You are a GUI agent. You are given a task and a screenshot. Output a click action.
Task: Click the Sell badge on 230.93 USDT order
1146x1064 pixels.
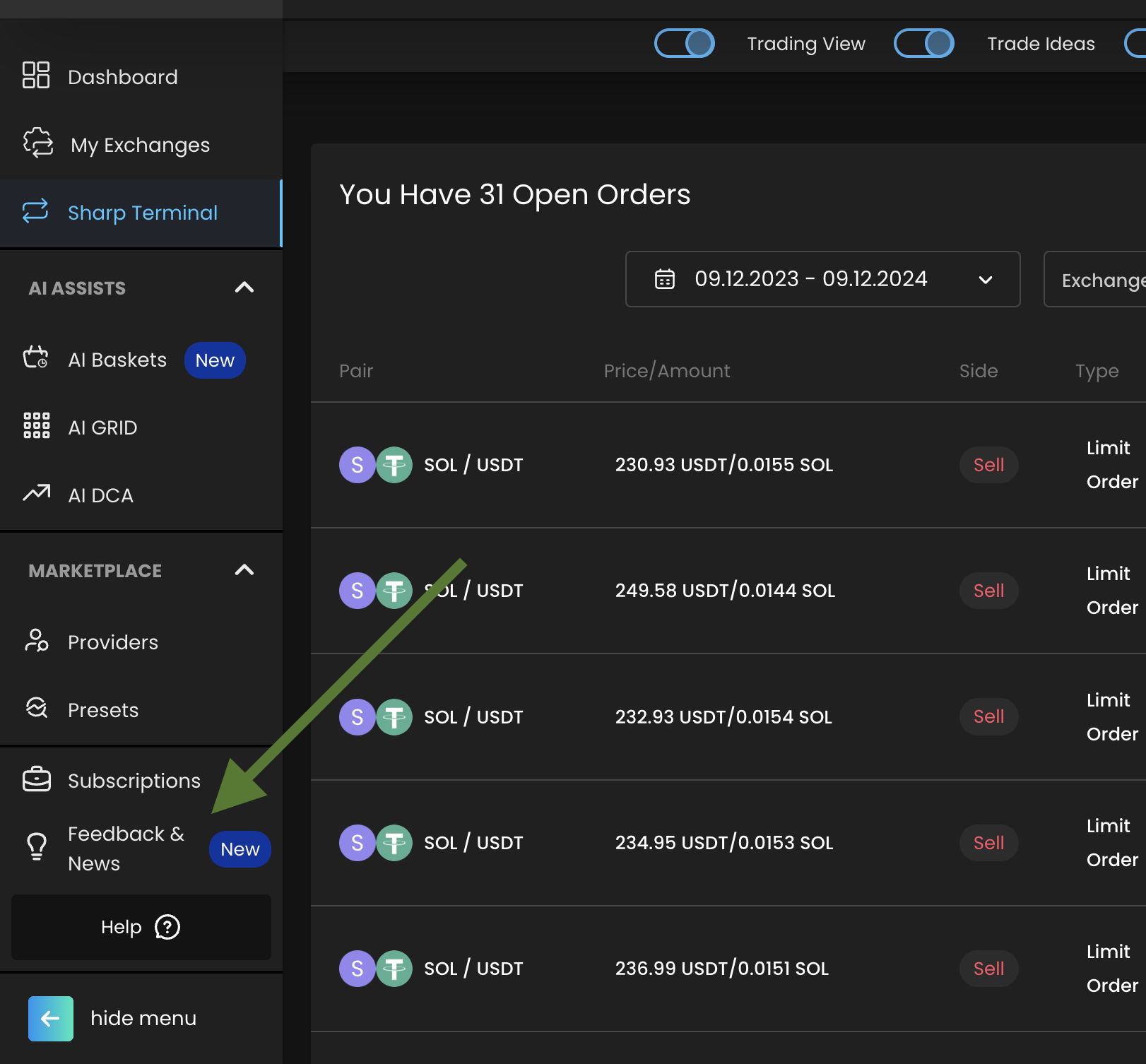coord(988,465)
